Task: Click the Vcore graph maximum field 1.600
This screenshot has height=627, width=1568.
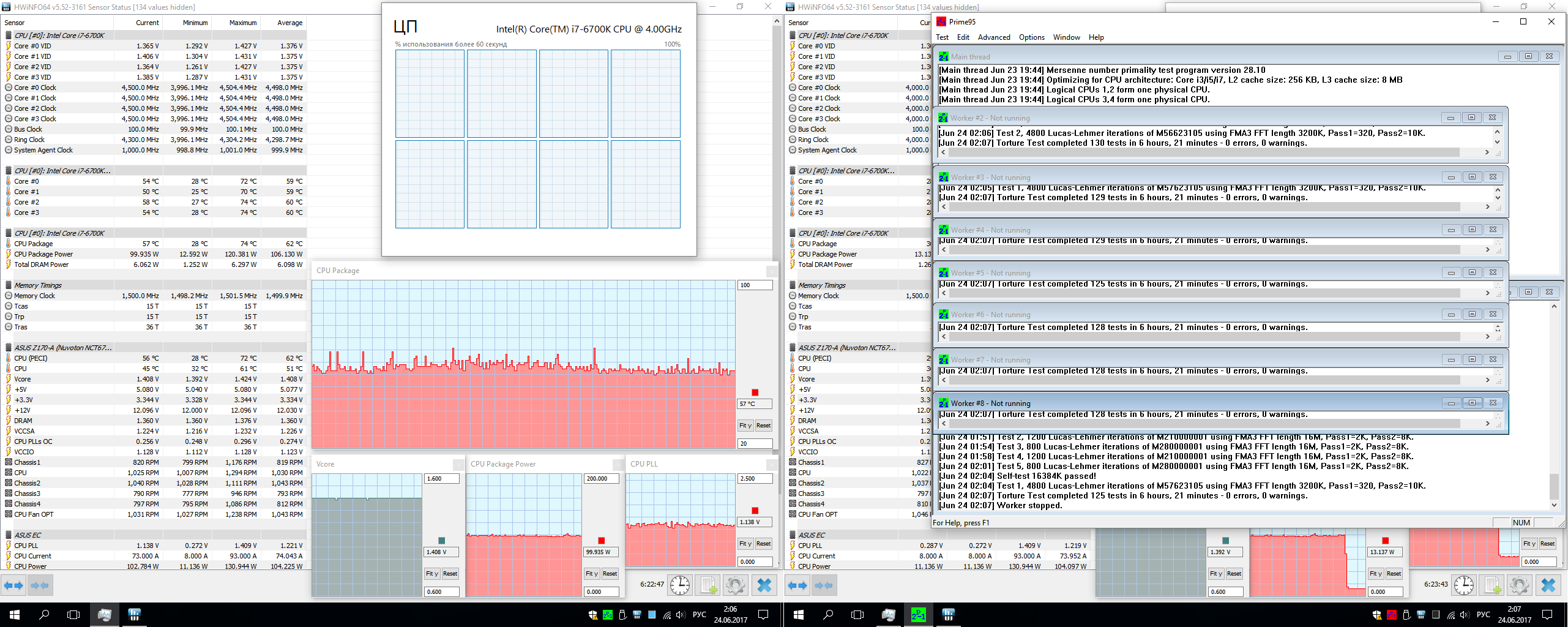Action: pos(442,479)
